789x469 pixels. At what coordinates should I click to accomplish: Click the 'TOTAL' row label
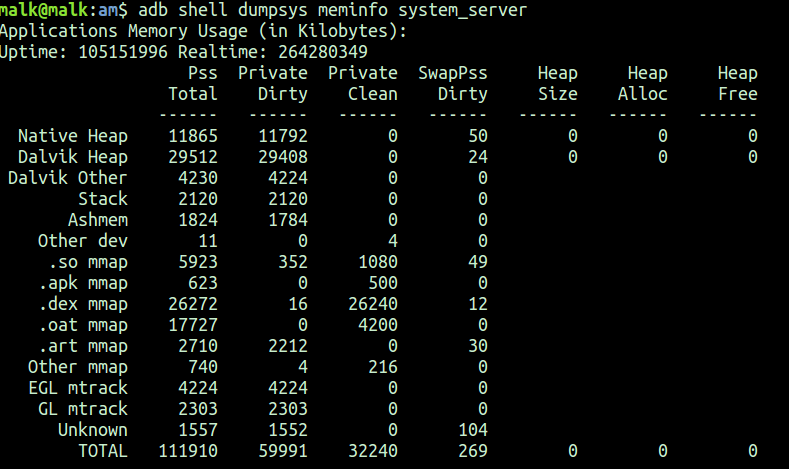click(x=103, y=451)
